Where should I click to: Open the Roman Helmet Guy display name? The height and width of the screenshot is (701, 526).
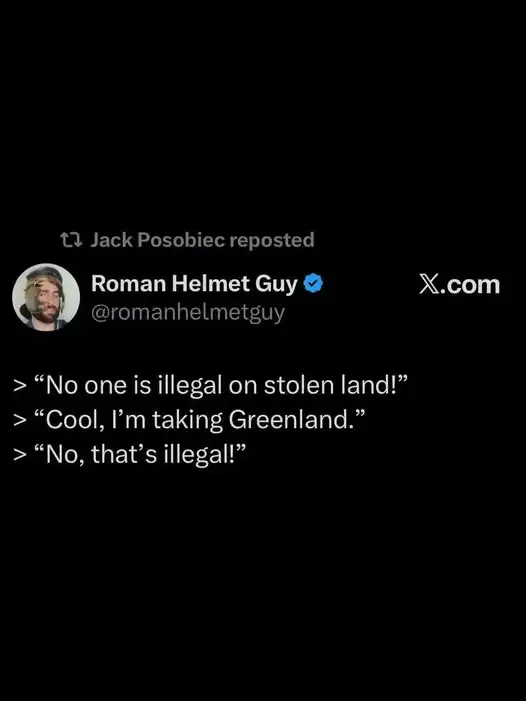click(x=194, y=283)
